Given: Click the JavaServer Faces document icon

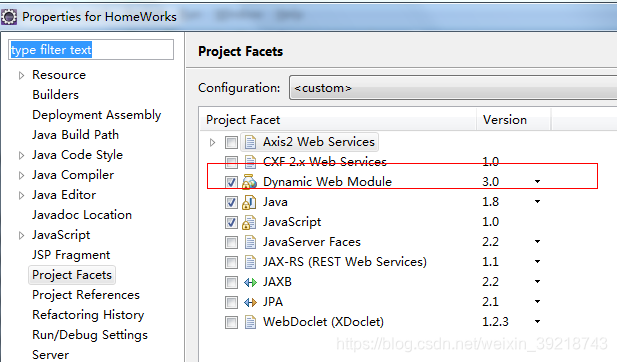Looking at the screenshot, I should click(x=250, y=242).
